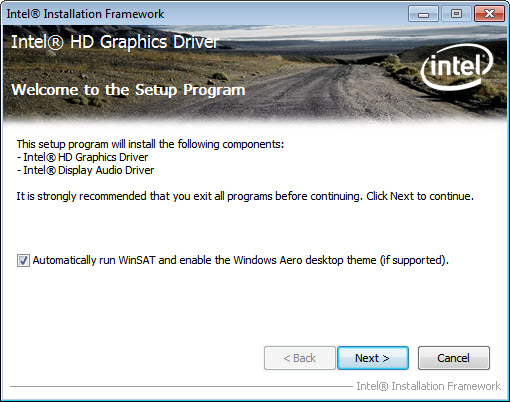Select the 'Welcome to the Setup Program' heading

point(128,90)
